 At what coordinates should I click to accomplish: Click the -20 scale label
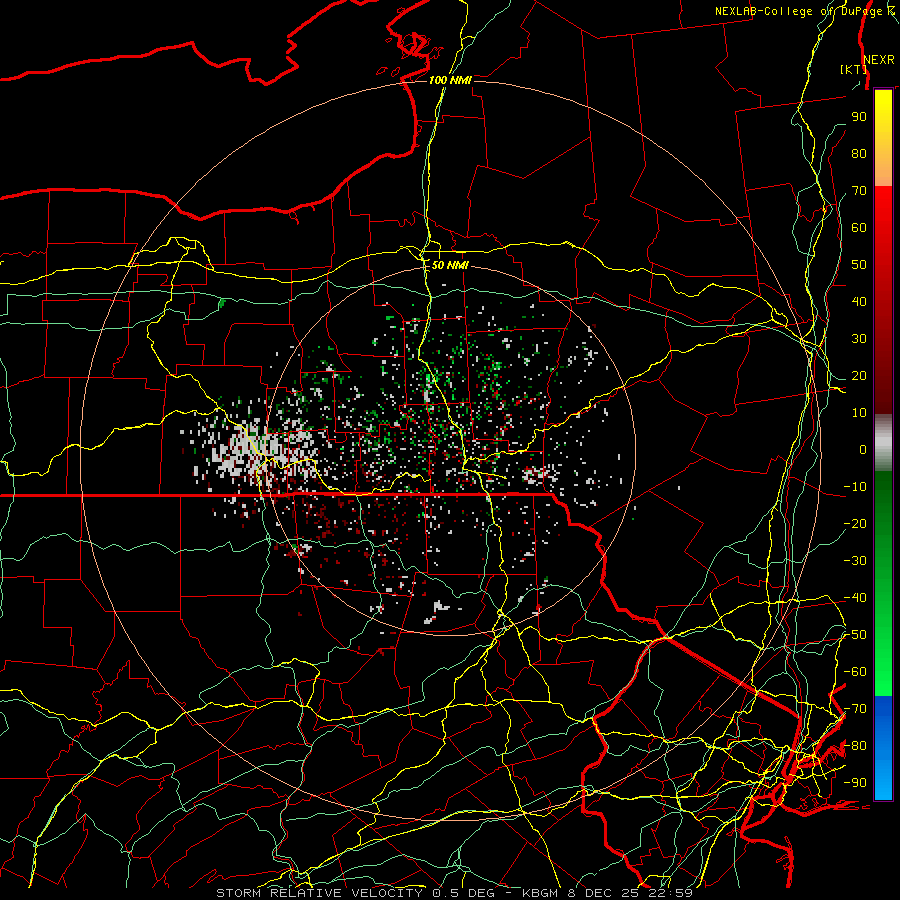click(855, 523)
